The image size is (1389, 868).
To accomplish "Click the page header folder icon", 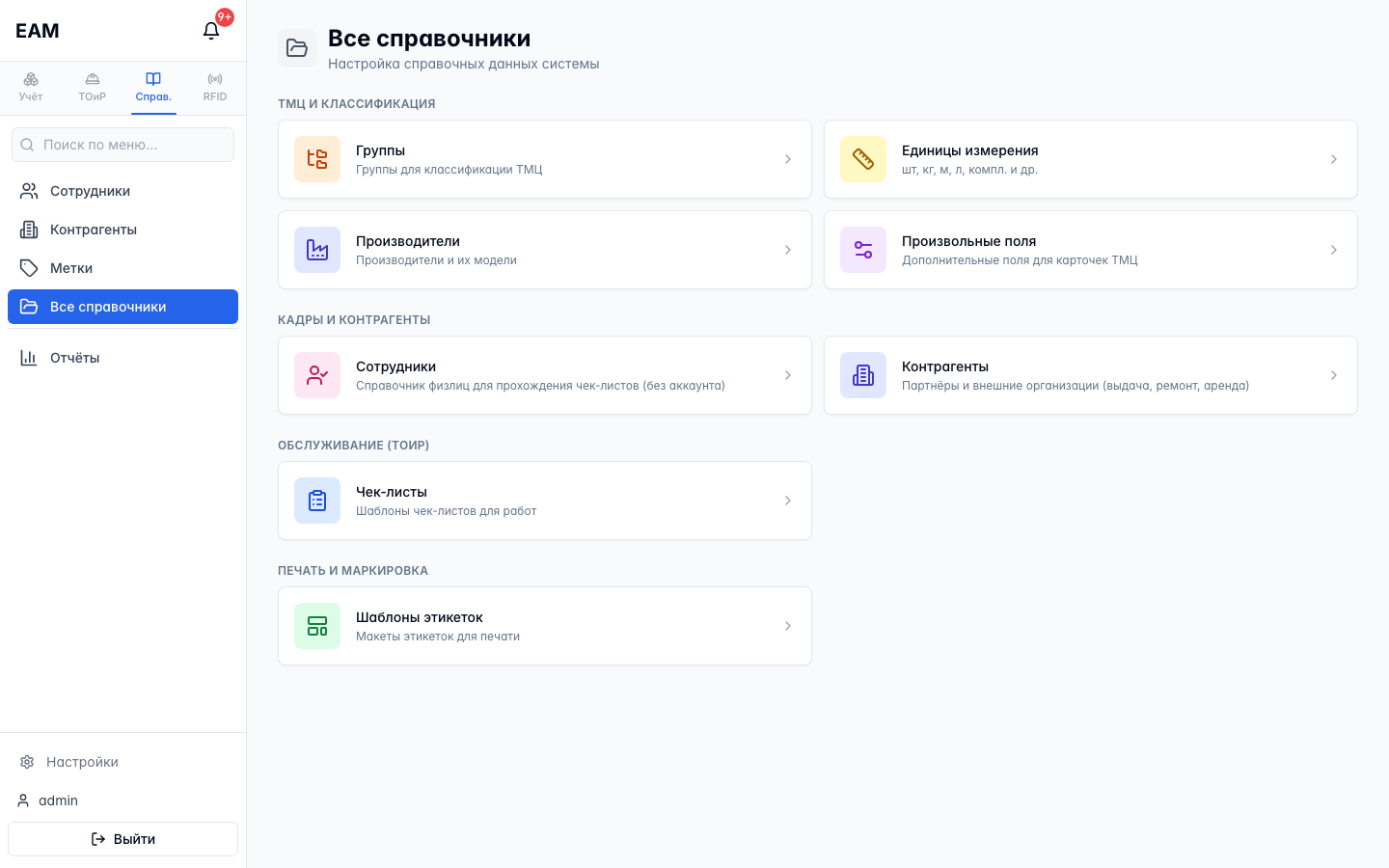I will click(297, 48).
